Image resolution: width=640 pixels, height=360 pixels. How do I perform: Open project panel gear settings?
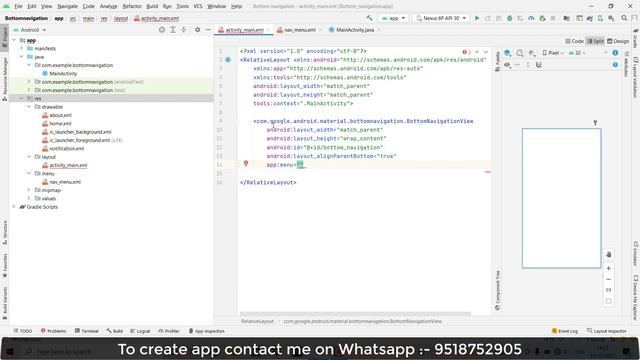click(x=198, y=30)
